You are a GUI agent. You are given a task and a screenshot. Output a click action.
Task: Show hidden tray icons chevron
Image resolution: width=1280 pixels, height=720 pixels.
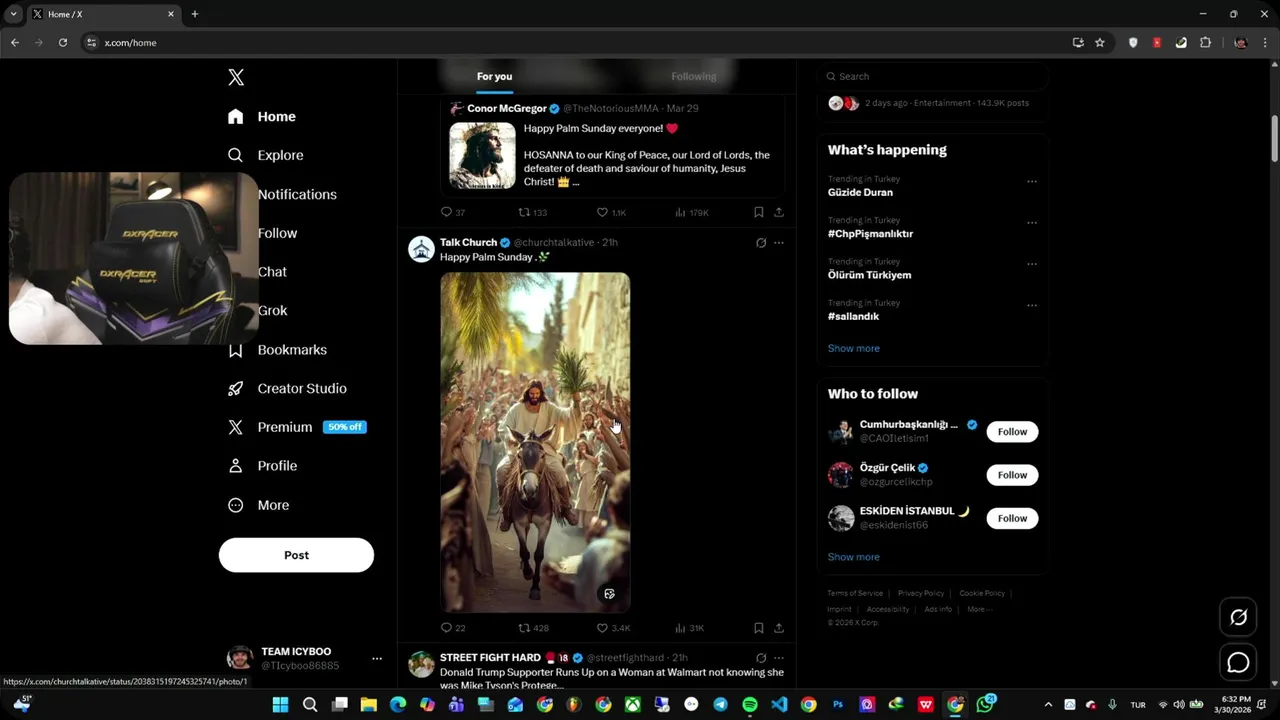click(x=1048, y=705)
